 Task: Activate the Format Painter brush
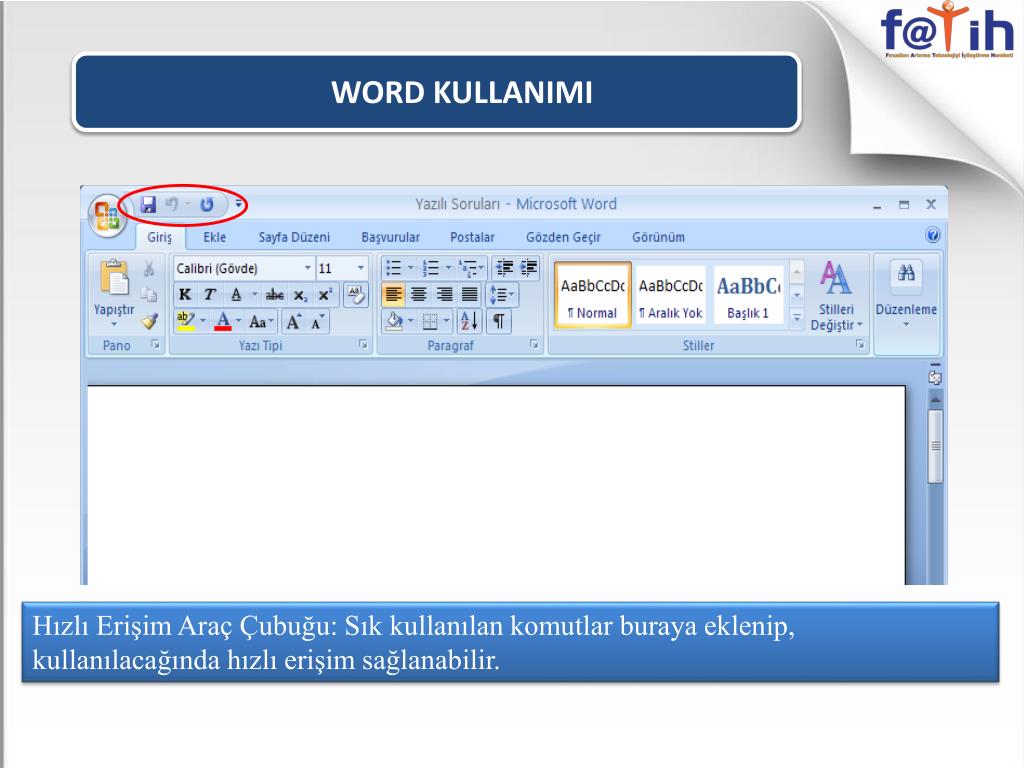click(150, 321)
